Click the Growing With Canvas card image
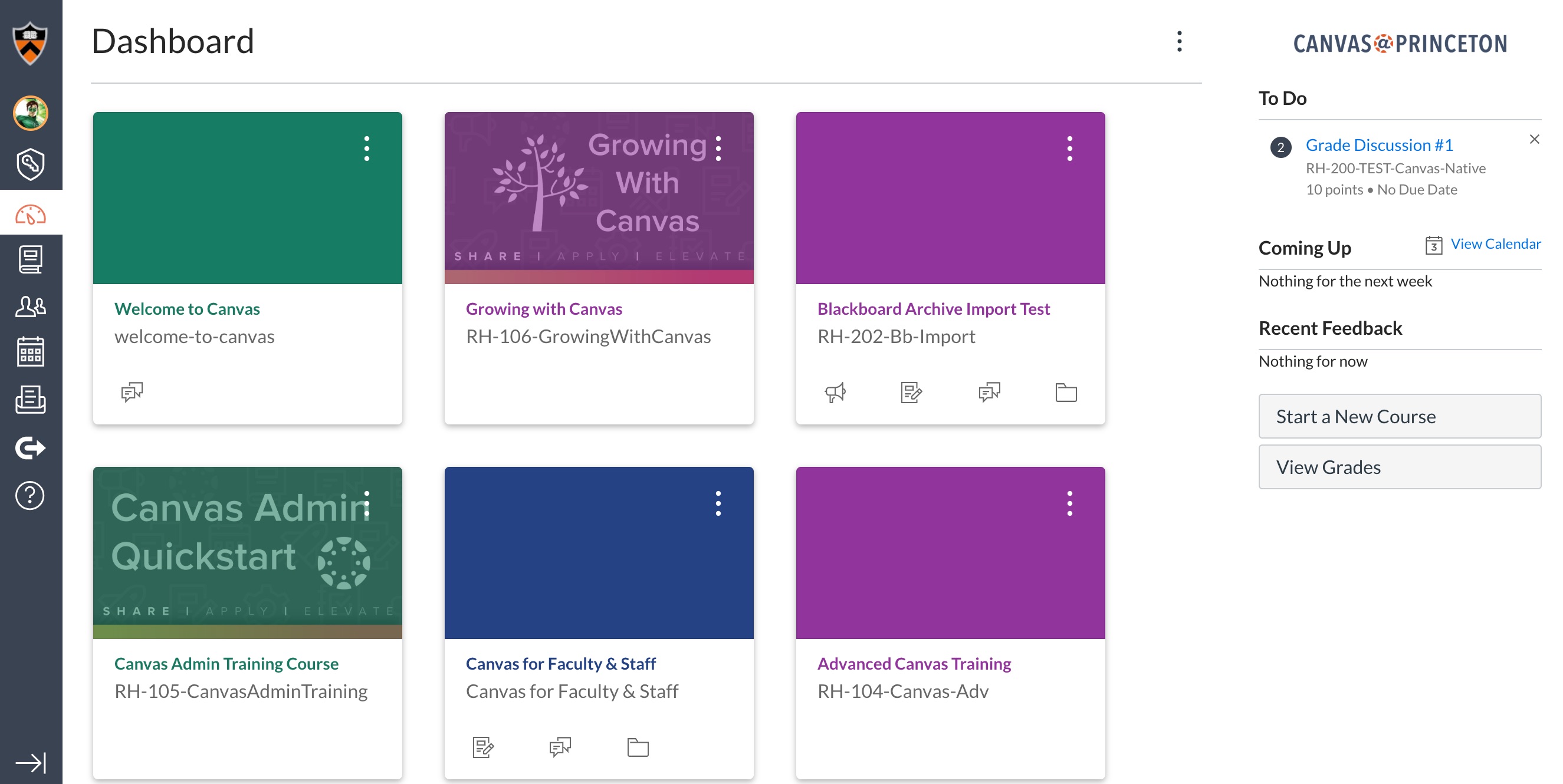Image resolution: width=1563 pixels, height=784 pixels. pos(599,197)
